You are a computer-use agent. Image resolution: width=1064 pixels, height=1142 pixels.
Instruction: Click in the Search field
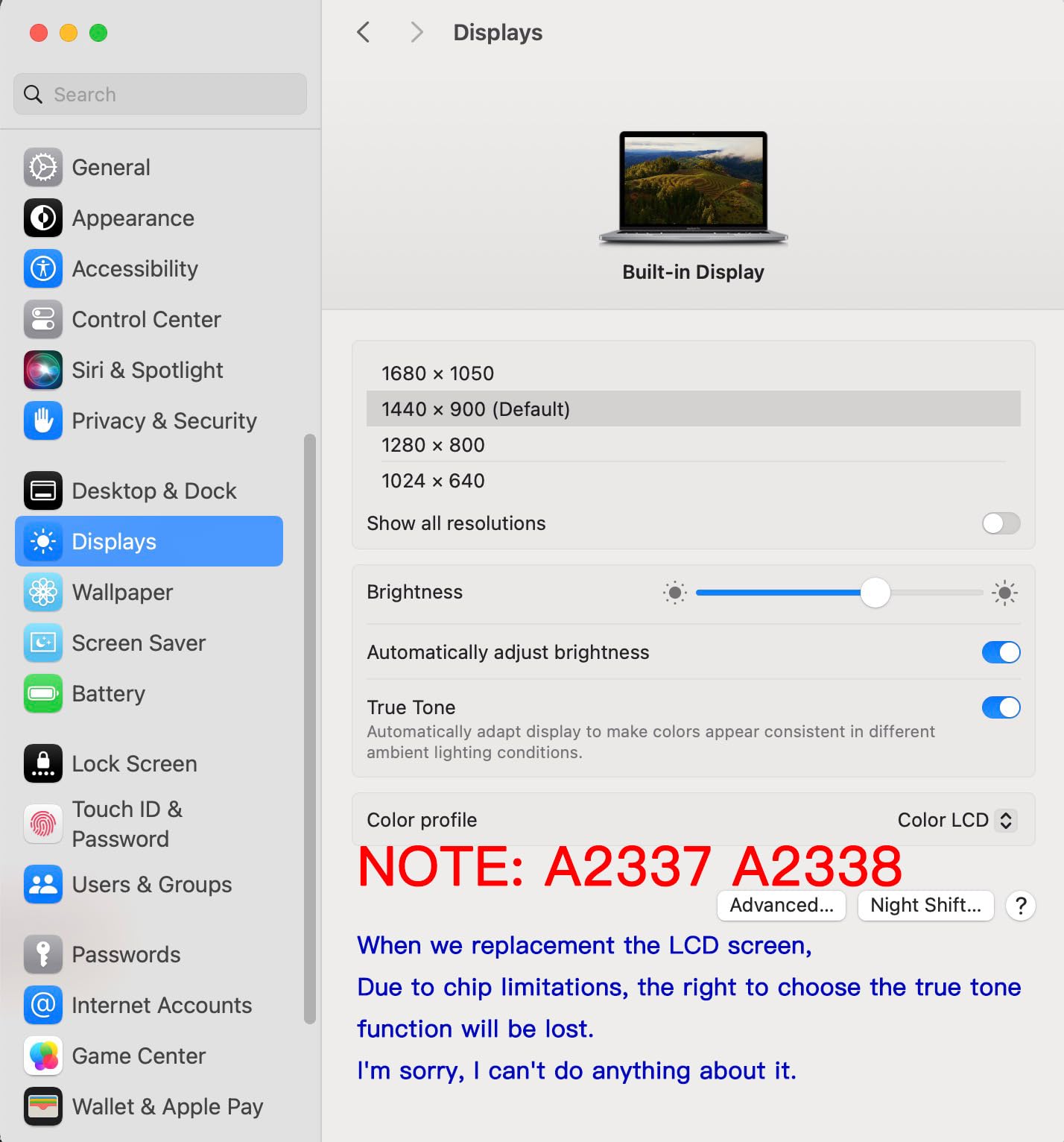point(160,94)
